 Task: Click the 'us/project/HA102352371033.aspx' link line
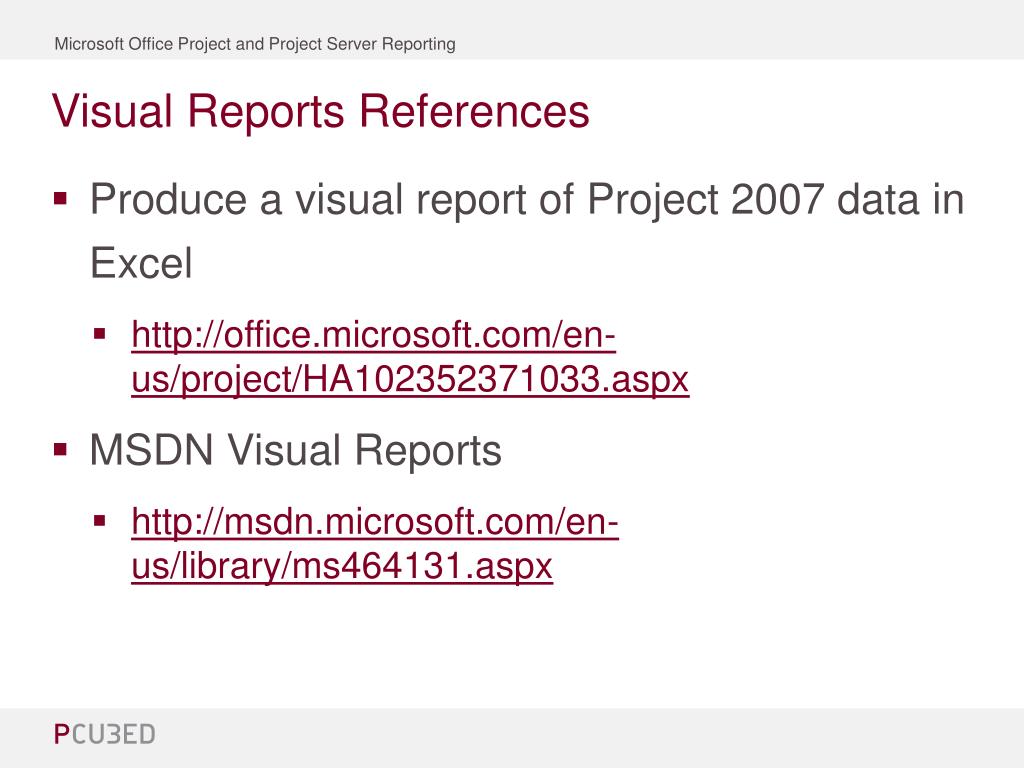pos(410,379)
